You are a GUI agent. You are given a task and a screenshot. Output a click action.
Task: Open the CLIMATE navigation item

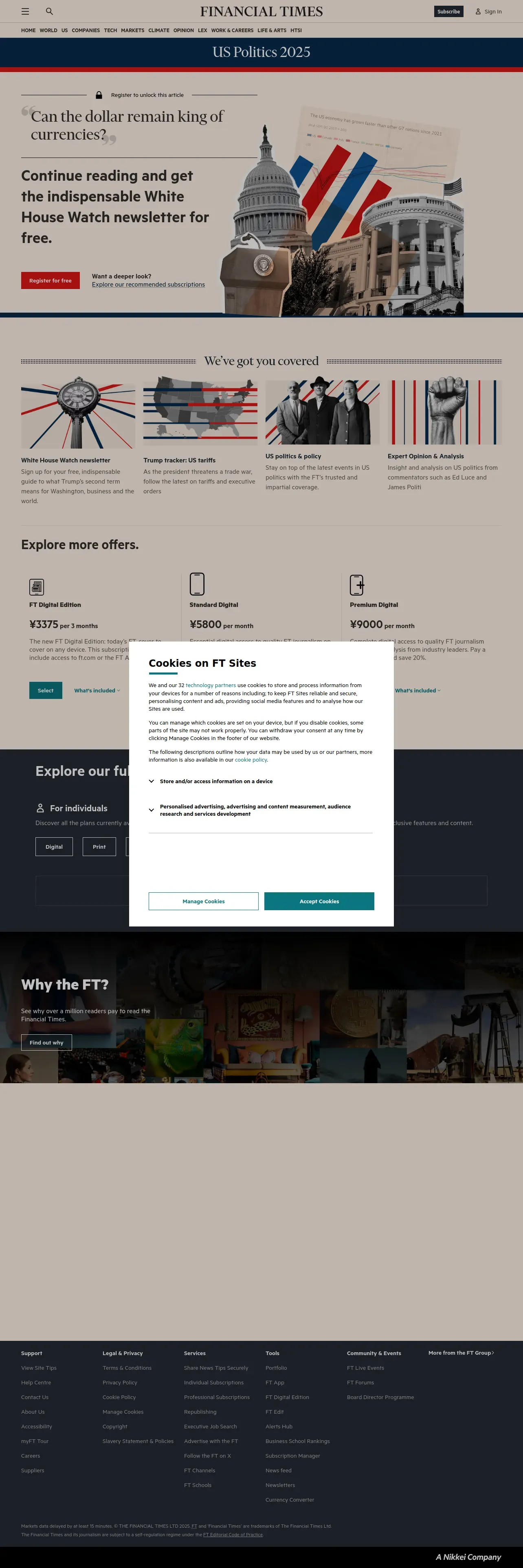[x=159, y=31]
